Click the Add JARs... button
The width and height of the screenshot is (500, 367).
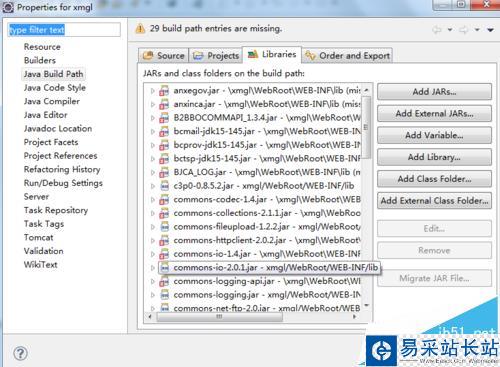tap(434, 92)
